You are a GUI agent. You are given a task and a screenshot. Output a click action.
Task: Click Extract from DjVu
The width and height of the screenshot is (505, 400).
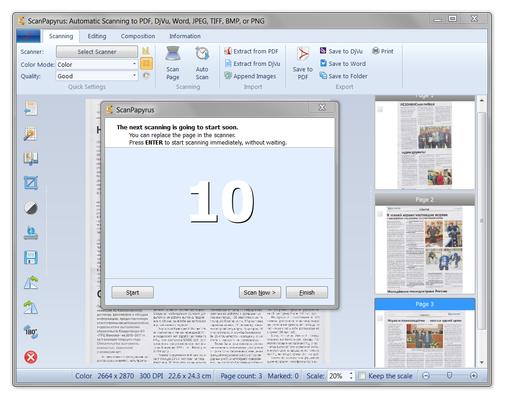pos(252,63)
